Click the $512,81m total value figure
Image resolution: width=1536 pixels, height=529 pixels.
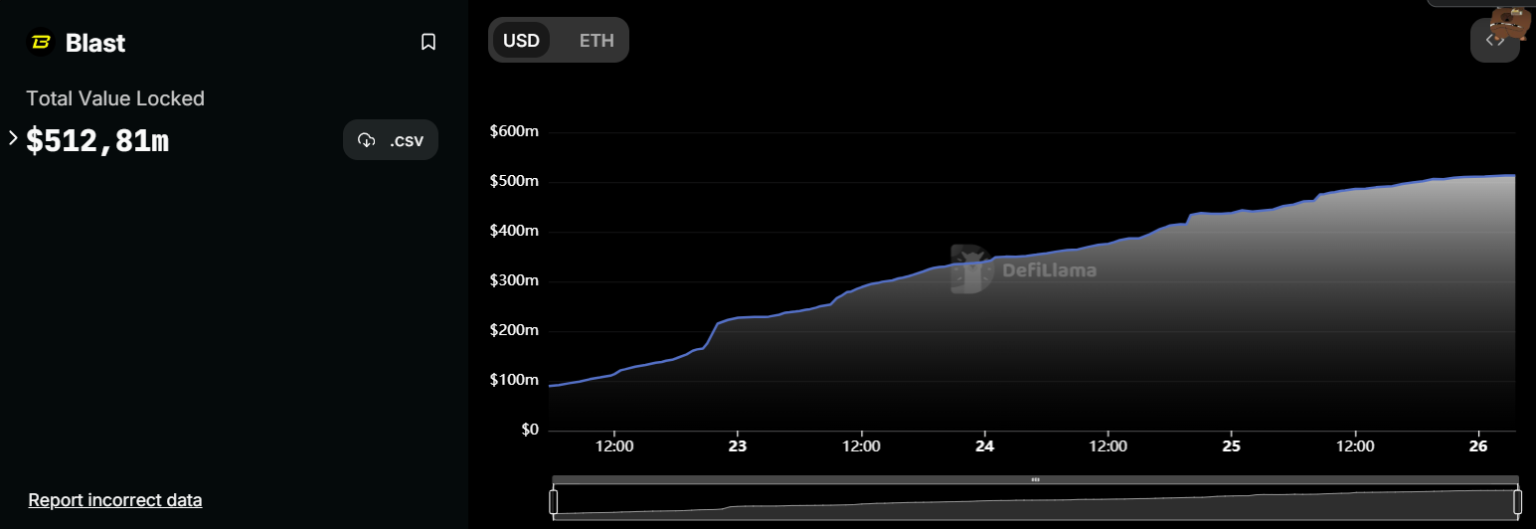pyautogui.click(x=98, y=142)
